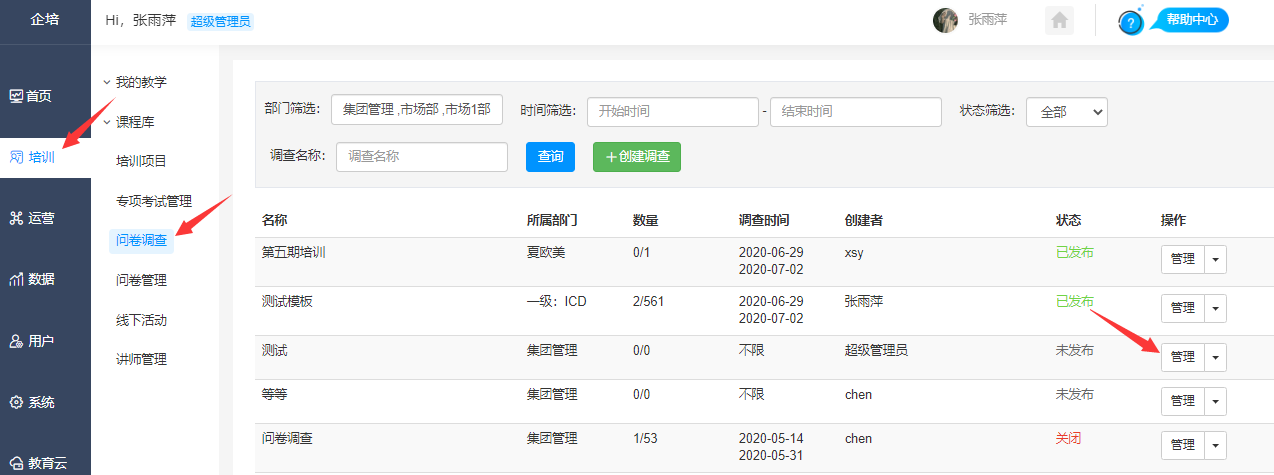Click the 超级管理员 role badge
The image size is (1274, 475).
tap(221, 21)
